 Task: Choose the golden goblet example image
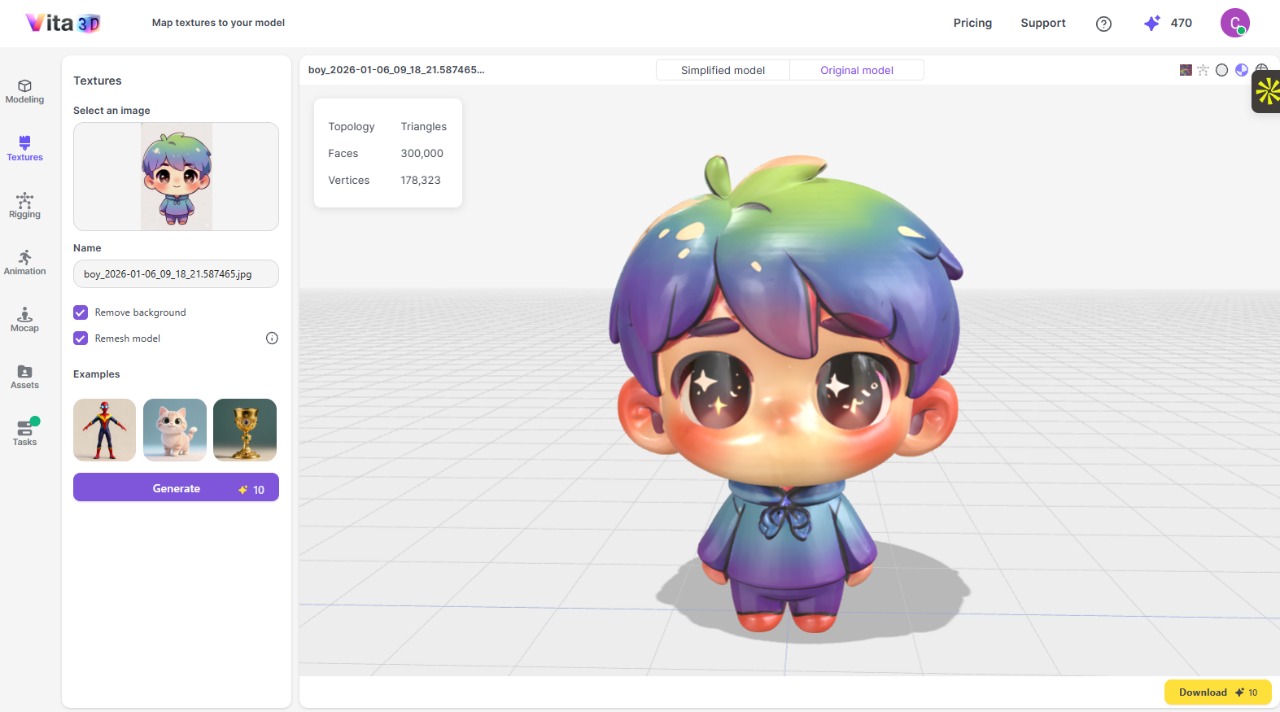click(245, 430)
